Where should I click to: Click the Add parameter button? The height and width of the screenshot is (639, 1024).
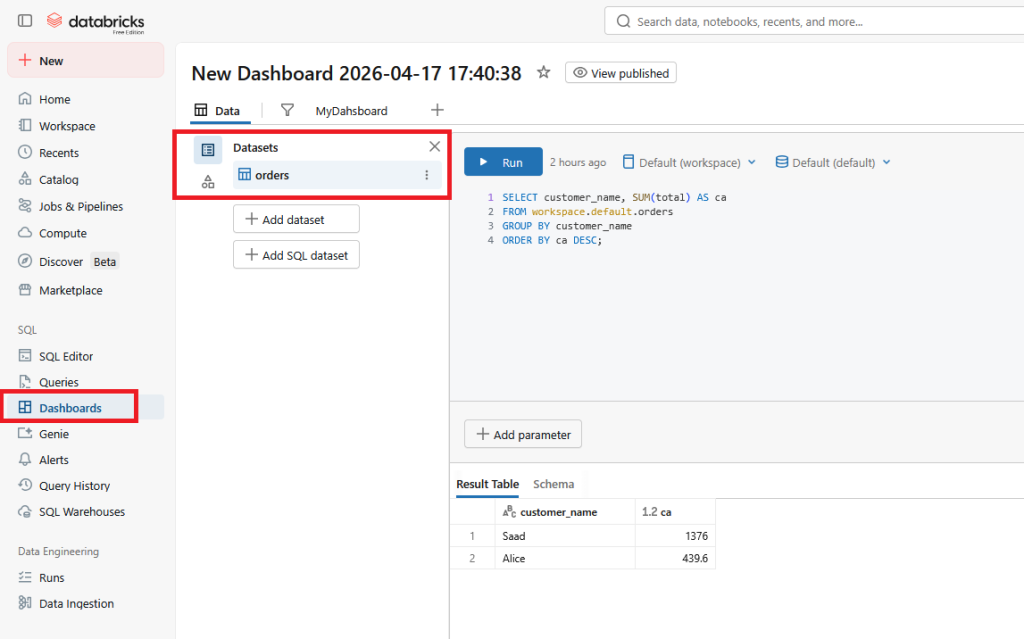point(523,435)
